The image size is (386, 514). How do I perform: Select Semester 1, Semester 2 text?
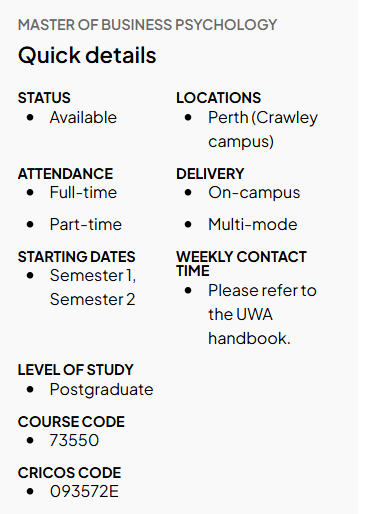click(93, 287)
